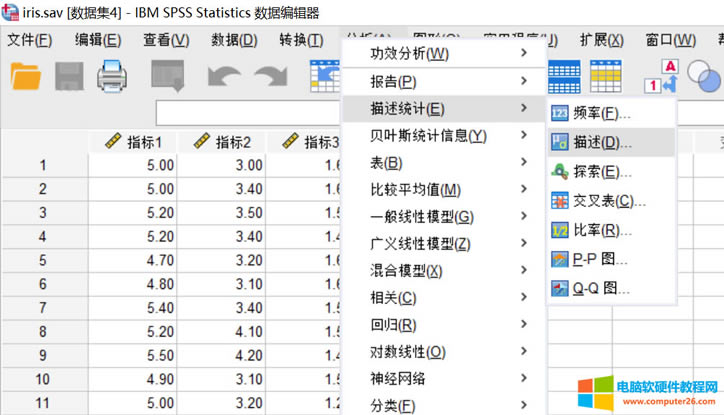Click the Open data document folder icon
The image size is (724, 415).
click(x=25, y=78)
